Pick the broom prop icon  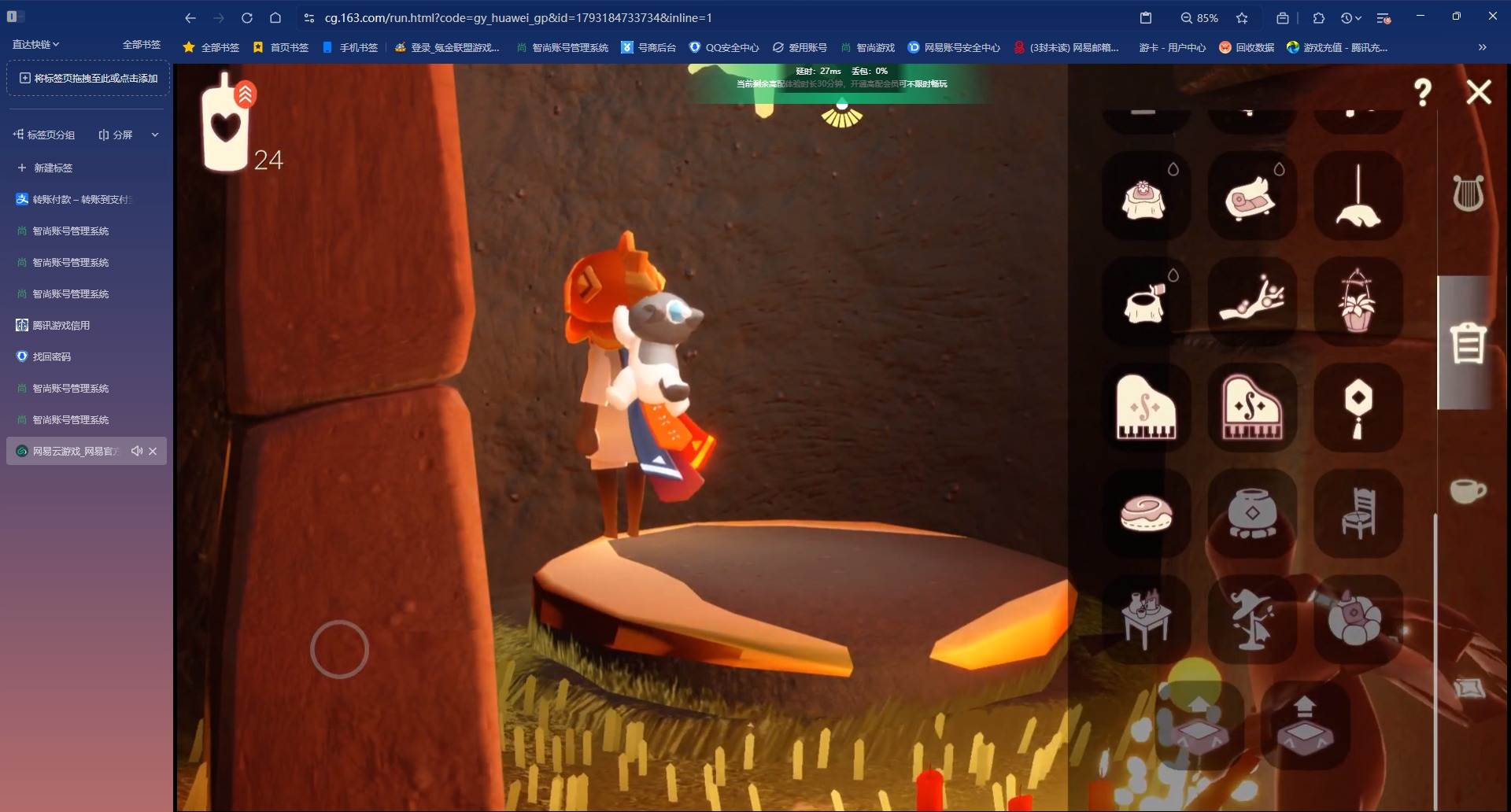pyautogui.click(x=1358, y=196)
